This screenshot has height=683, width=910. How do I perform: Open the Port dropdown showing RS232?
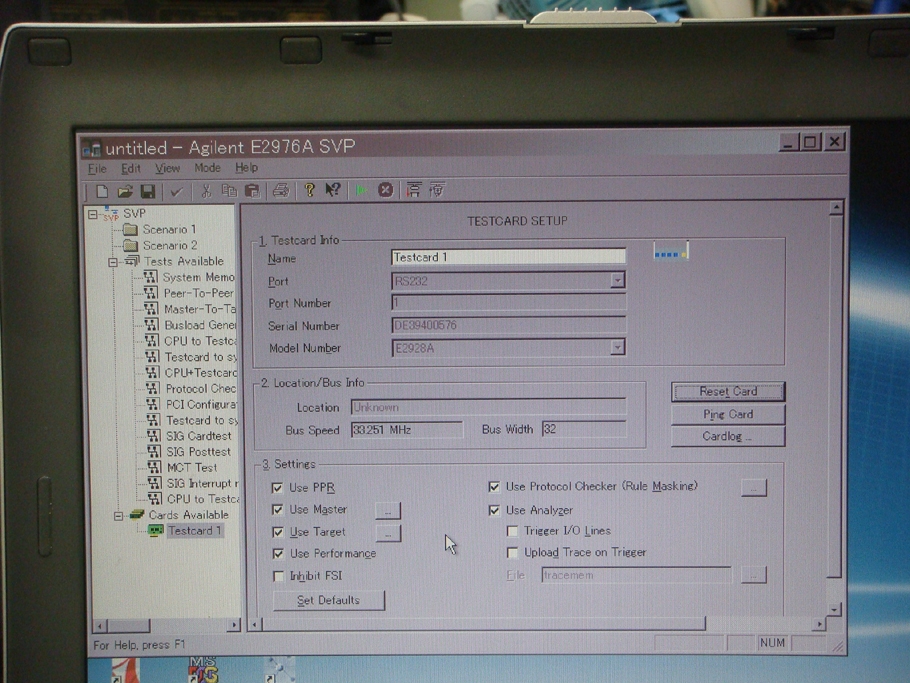pyautogui.click(x=617, y=281)
